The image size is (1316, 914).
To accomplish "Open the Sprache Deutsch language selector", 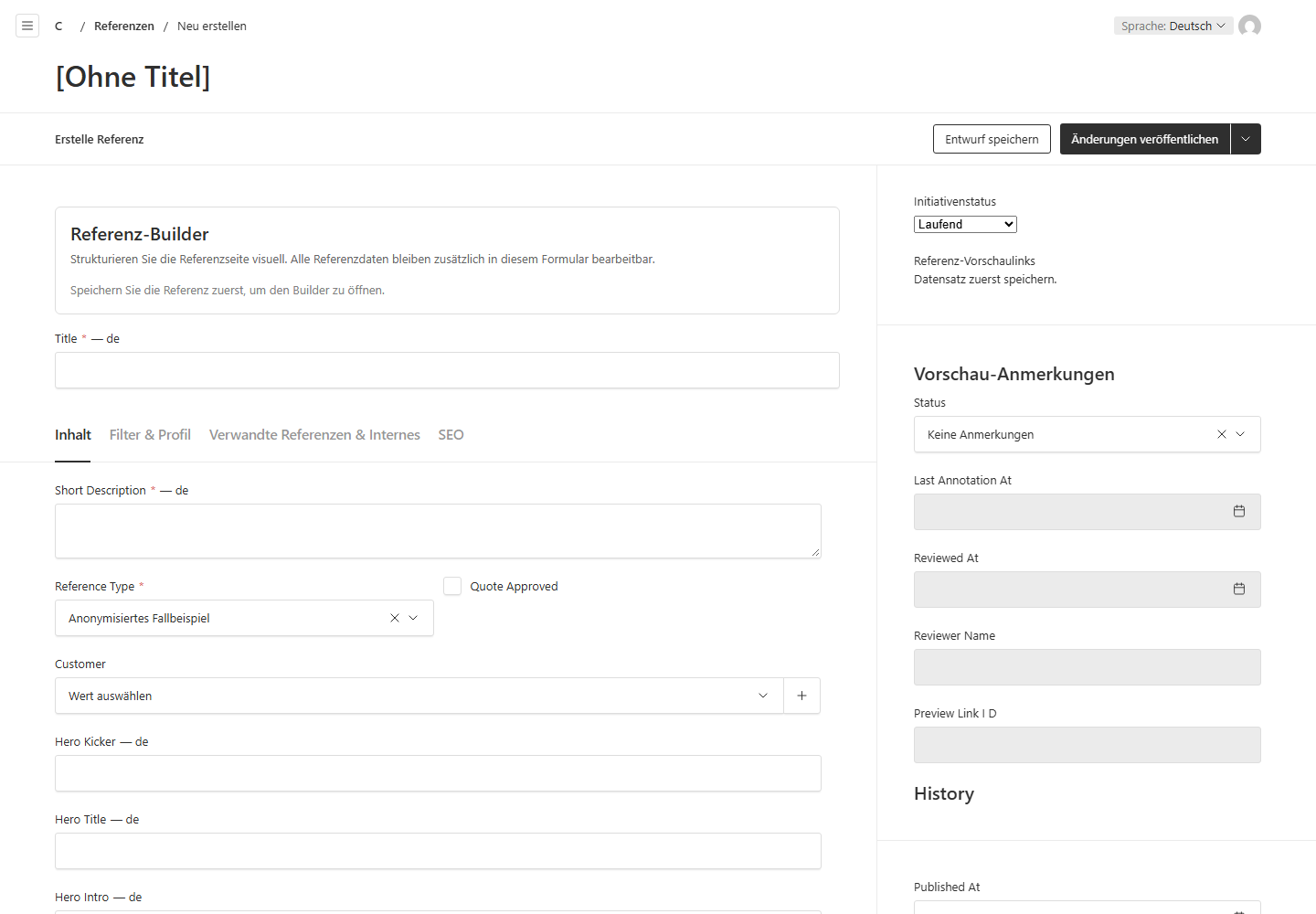I will (x=1173, y=26).
